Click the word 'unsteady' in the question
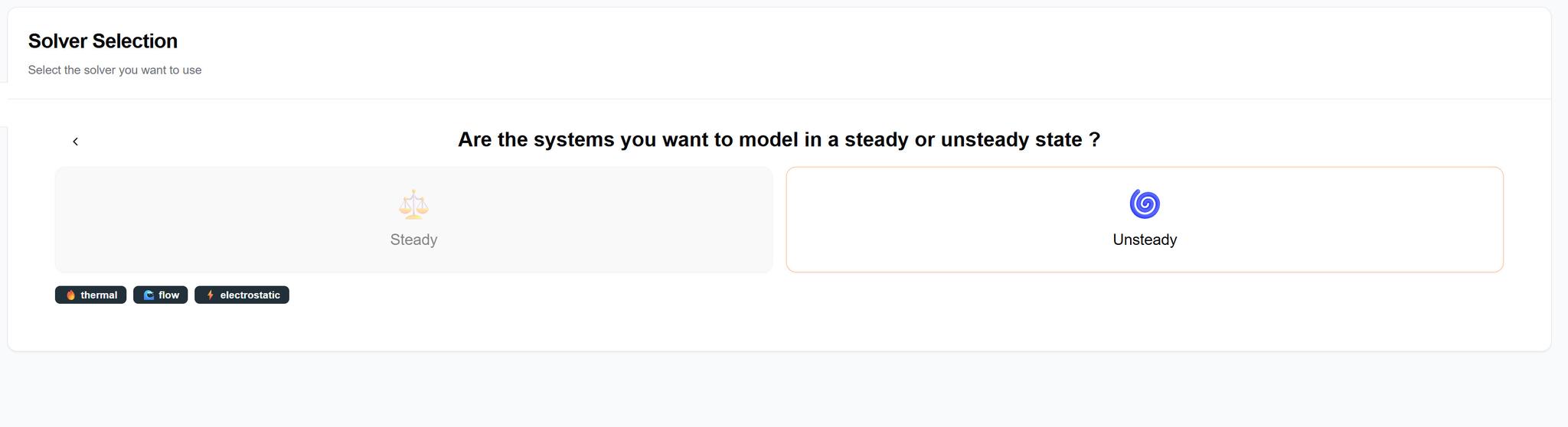Image resolution: width=1568 pixels, height=427 pixels. pyautogui.click(x=984, y=140)
